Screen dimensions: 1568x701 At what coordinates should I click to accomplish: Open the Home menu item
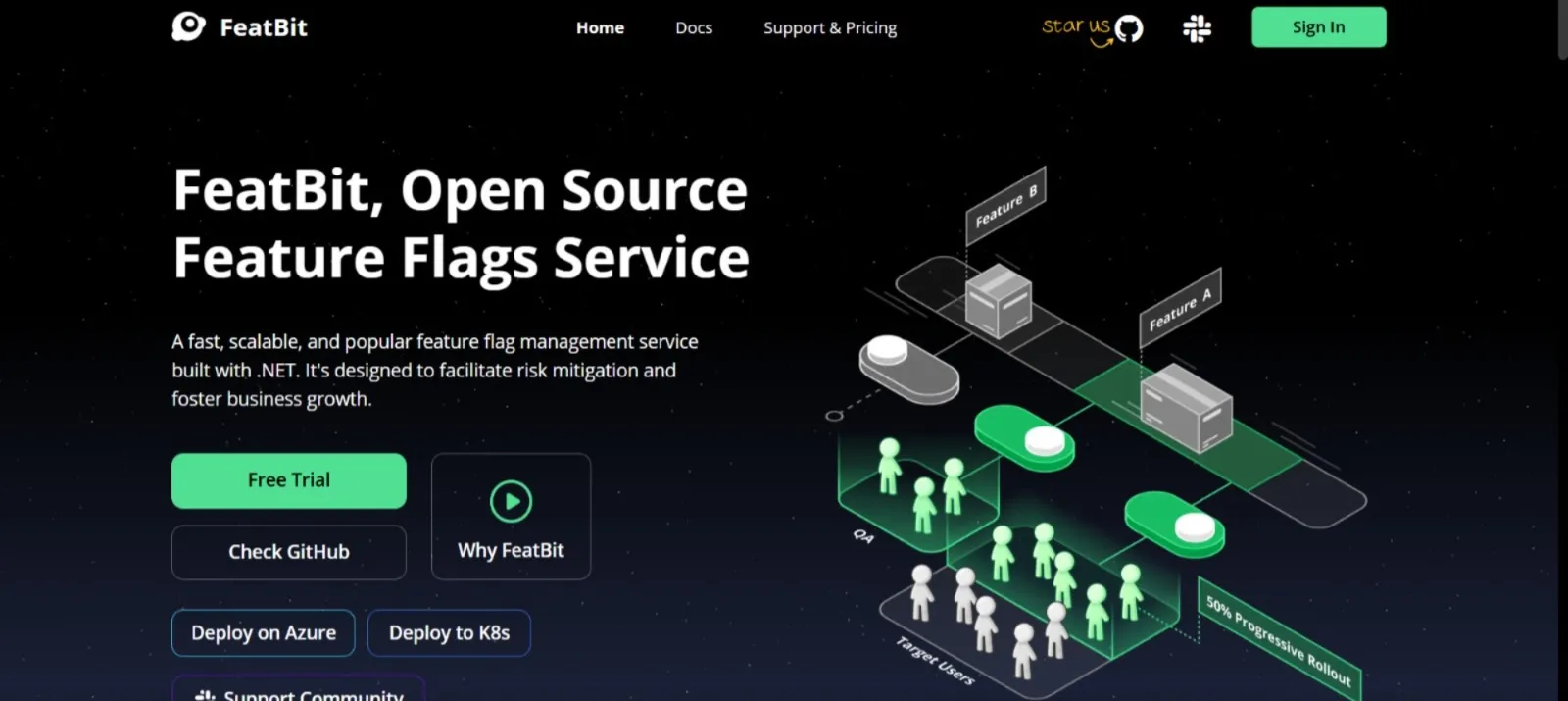600,28
